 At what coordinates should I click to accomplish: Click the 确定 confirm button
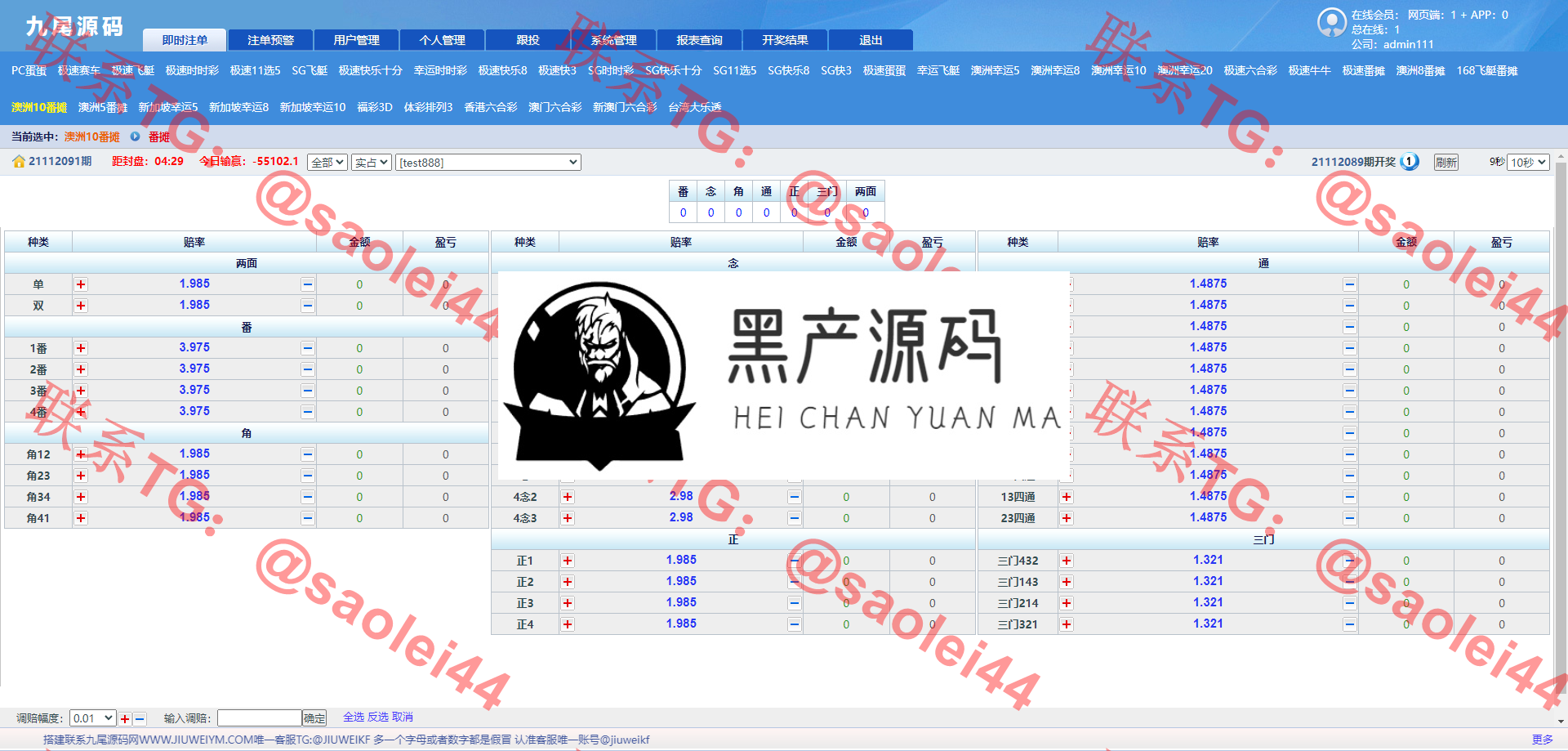(314, 718)
